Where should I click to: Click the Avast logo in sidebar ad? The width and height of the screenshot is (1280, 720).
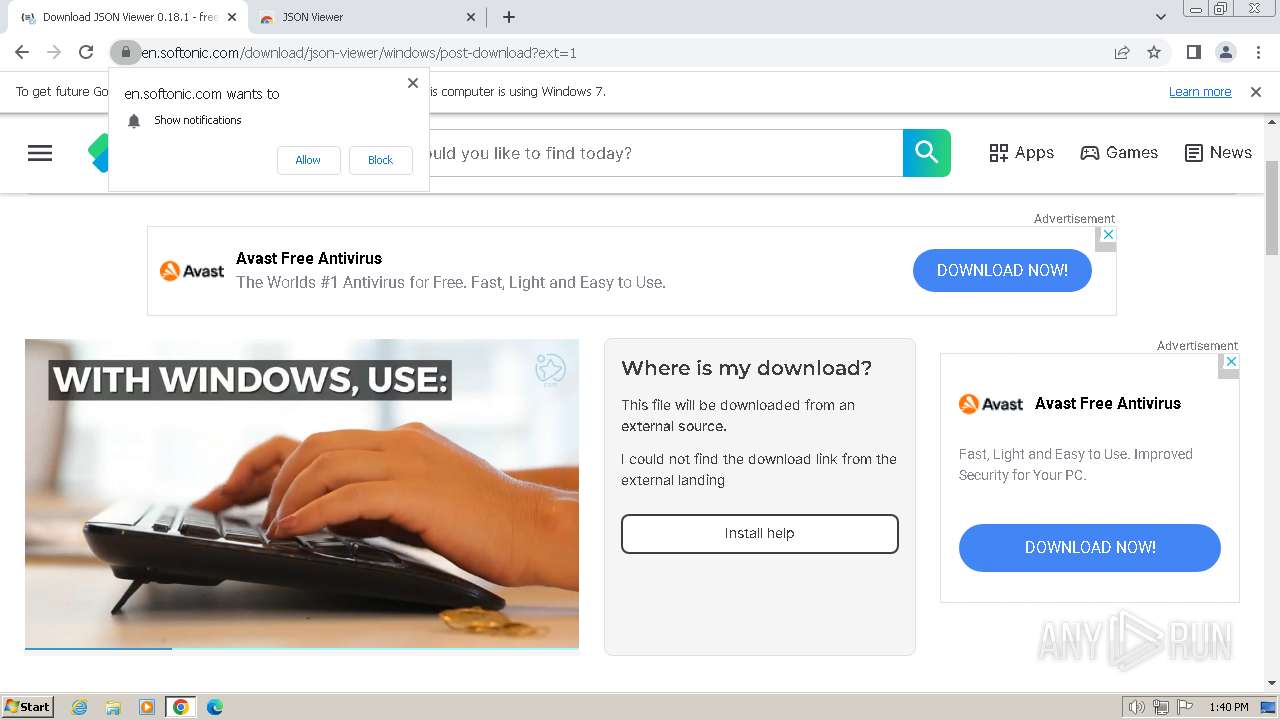coord(991,404)
